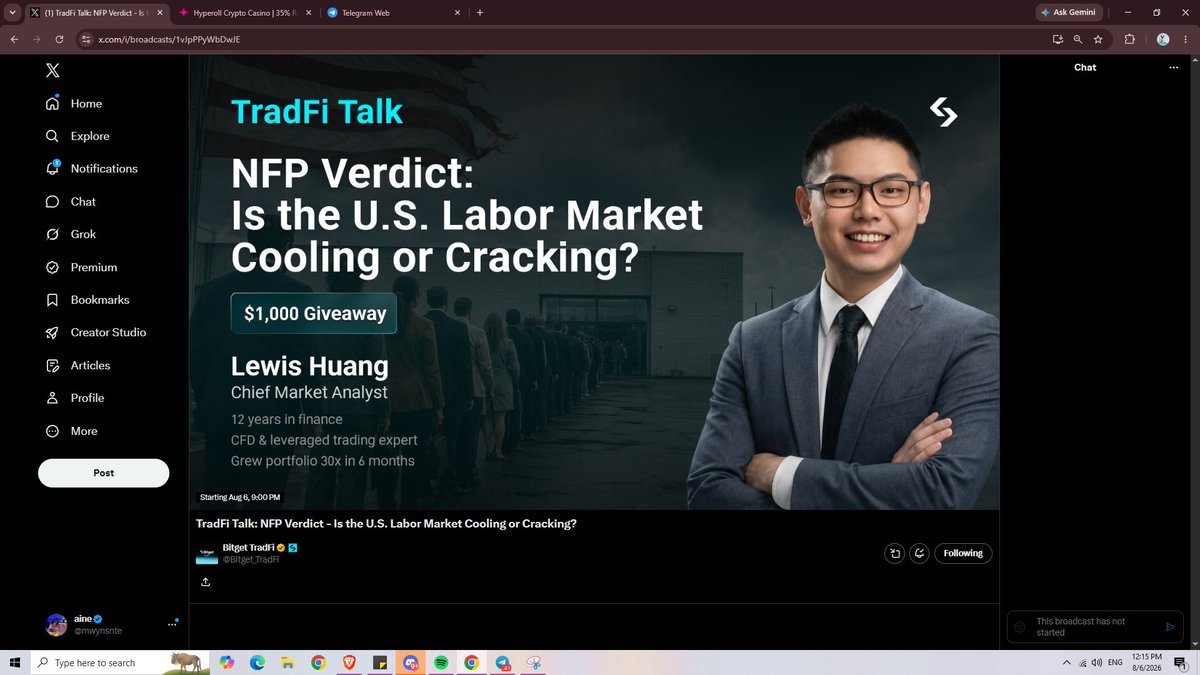Click the emoji icon in chat box
The width and height of the screenshot is (1200, 675).
(1020, 627)
